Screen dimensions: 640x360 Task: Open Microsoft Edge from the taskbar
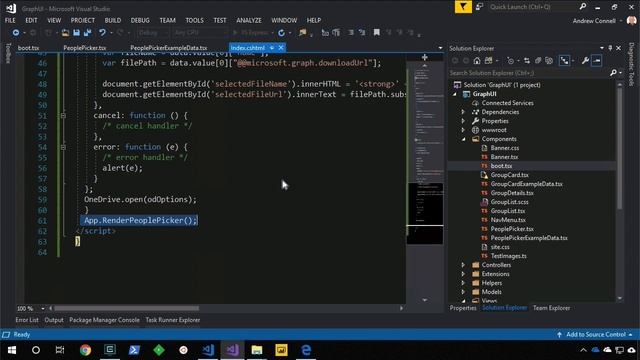click(x=306, y=350)
